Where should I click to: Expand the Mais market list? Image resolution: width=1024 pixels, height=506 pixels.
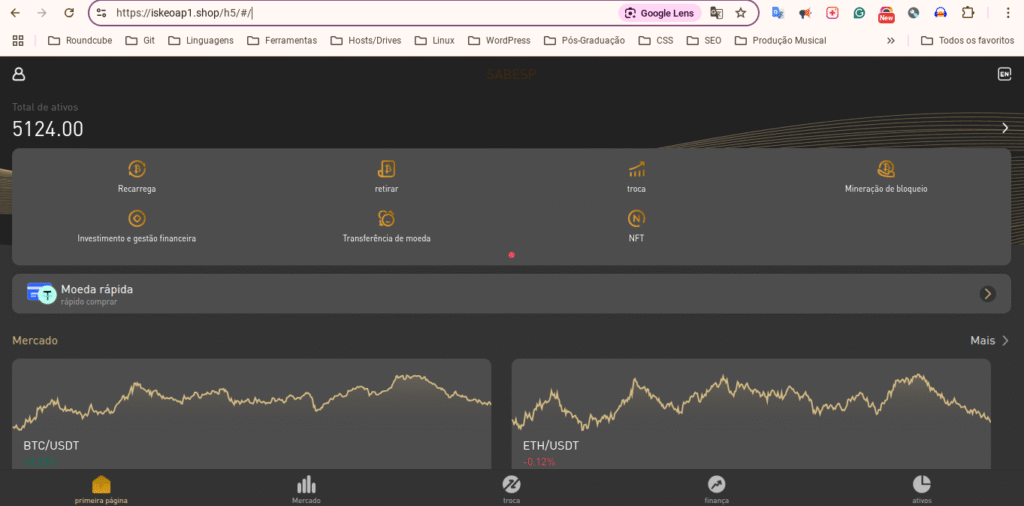tap(989, 341)
